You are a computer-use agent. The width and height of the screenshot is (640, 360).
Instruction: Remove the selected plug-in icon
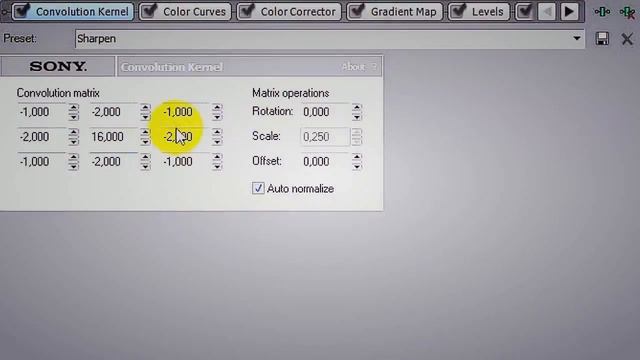click(x=627, y=11)
